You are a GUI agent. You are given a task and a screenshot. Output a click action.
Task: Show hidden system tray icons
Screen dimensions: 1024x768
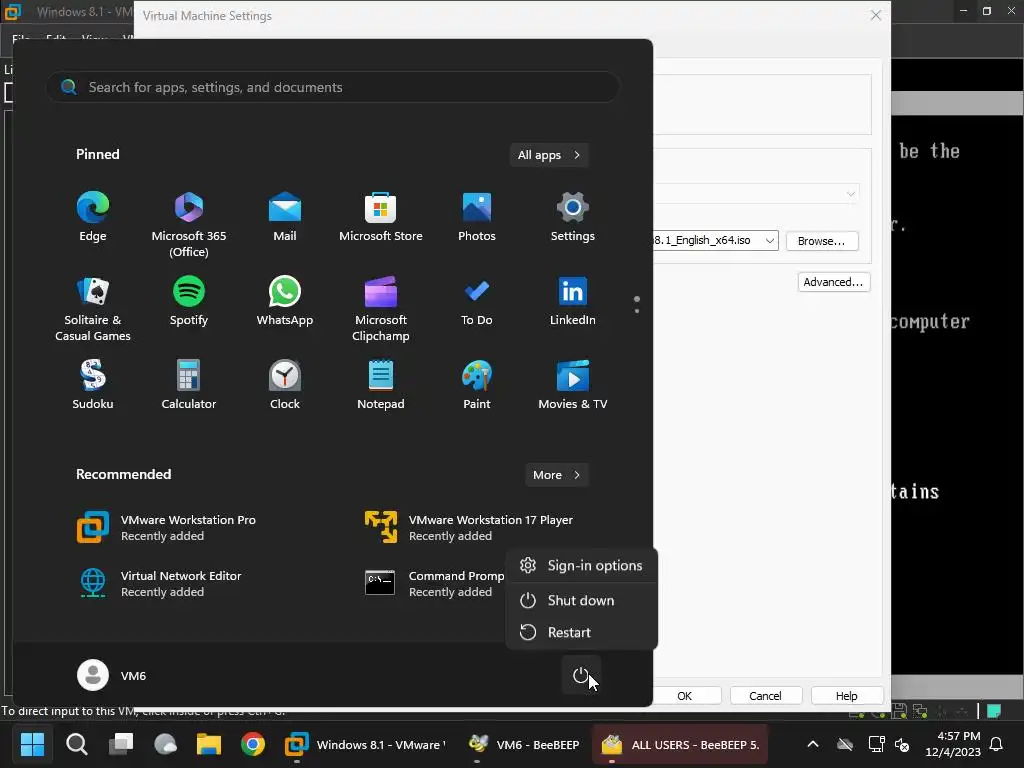[813, 744]
